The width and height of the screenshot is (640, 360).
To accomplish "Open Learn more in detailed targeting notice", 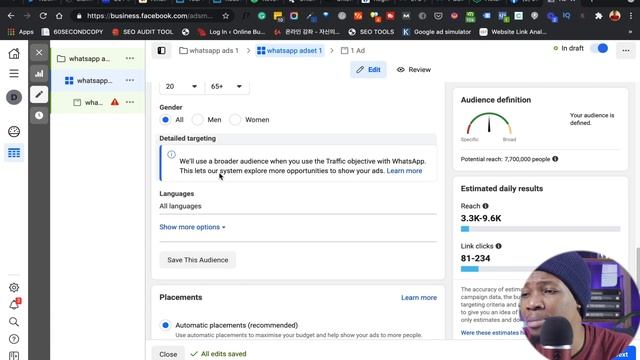I will click(404, 171).
